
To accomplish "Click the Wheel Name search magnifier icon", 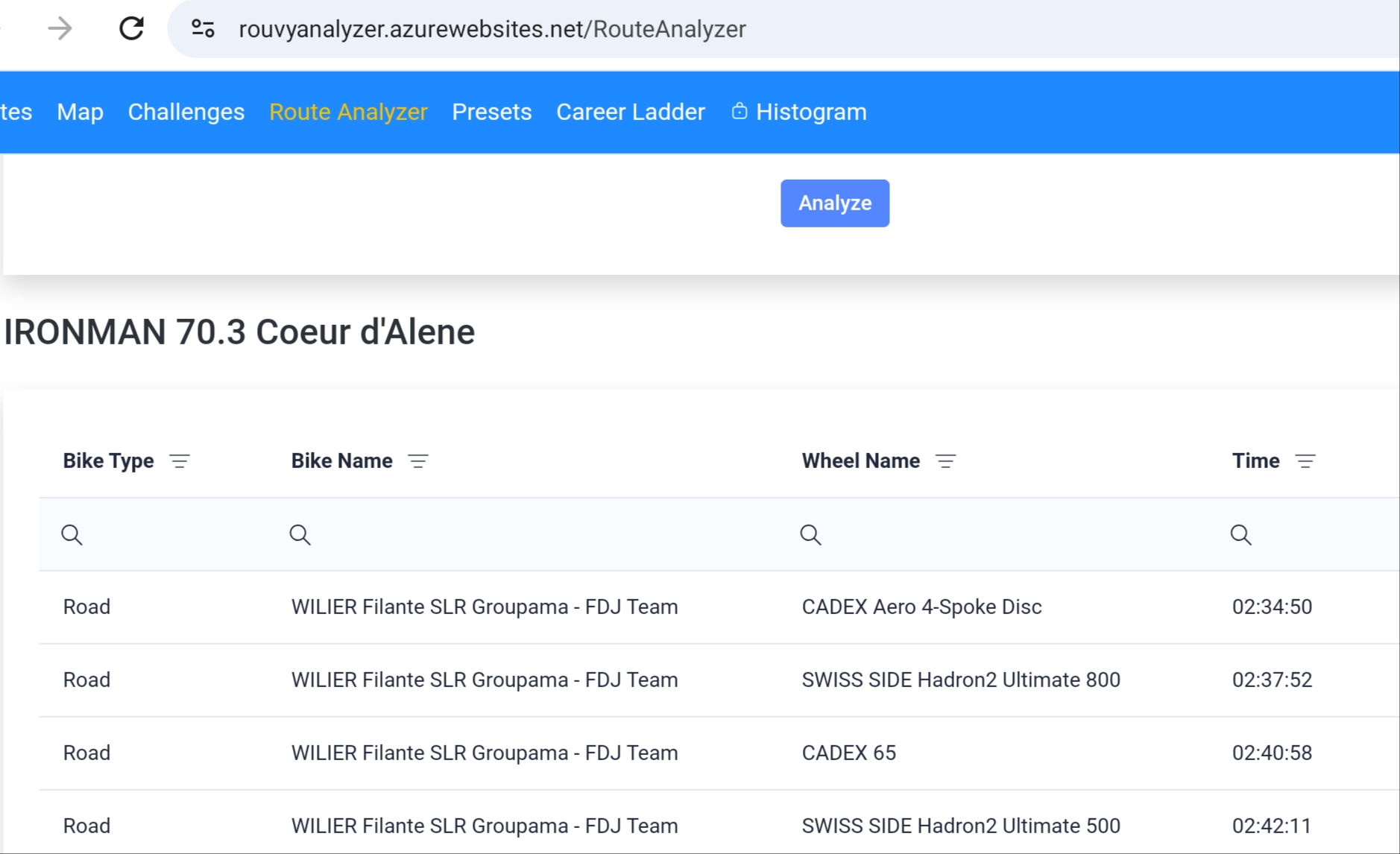I will pyautogui.click(x=811, y=534).
